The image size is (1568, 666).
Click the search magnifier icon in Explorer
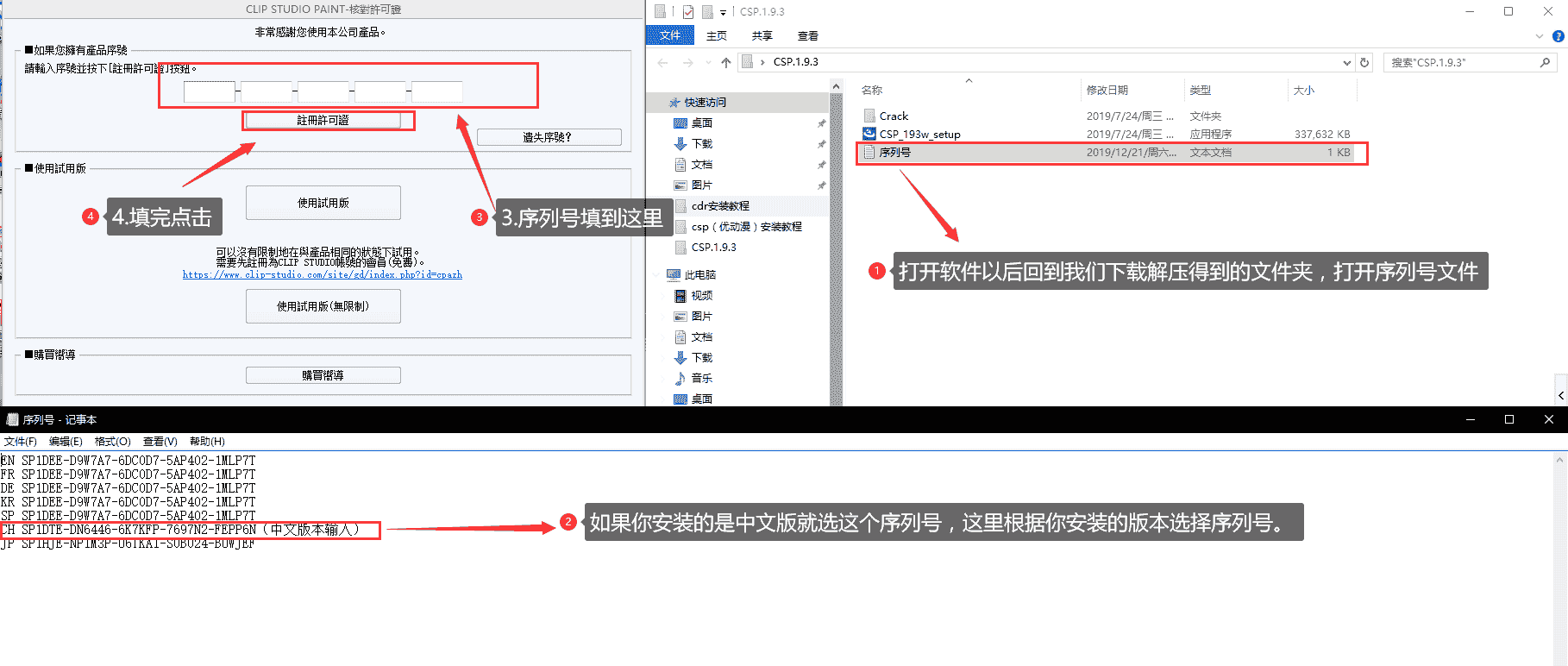pos(1545,62)
